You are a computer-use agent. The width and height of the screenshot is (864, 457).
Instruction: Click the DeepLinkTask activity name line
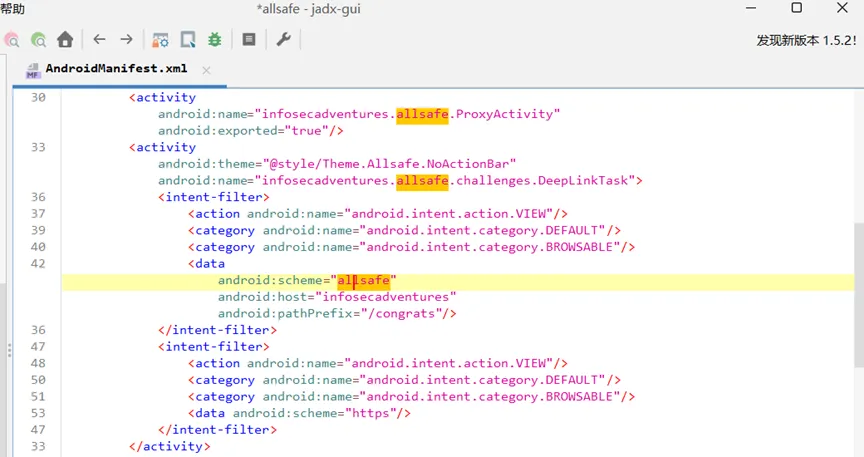point(400,180)
